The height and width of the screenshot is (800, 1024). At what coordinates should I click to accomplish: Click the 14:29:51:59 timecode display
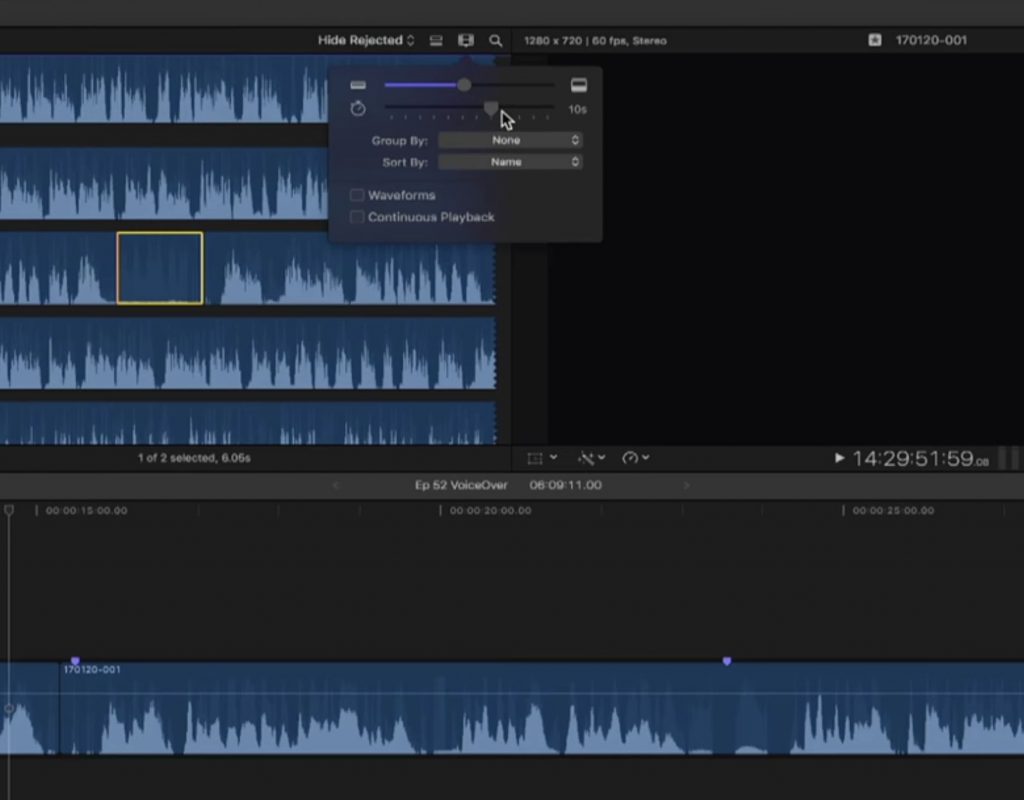click(x=920, y=458)
